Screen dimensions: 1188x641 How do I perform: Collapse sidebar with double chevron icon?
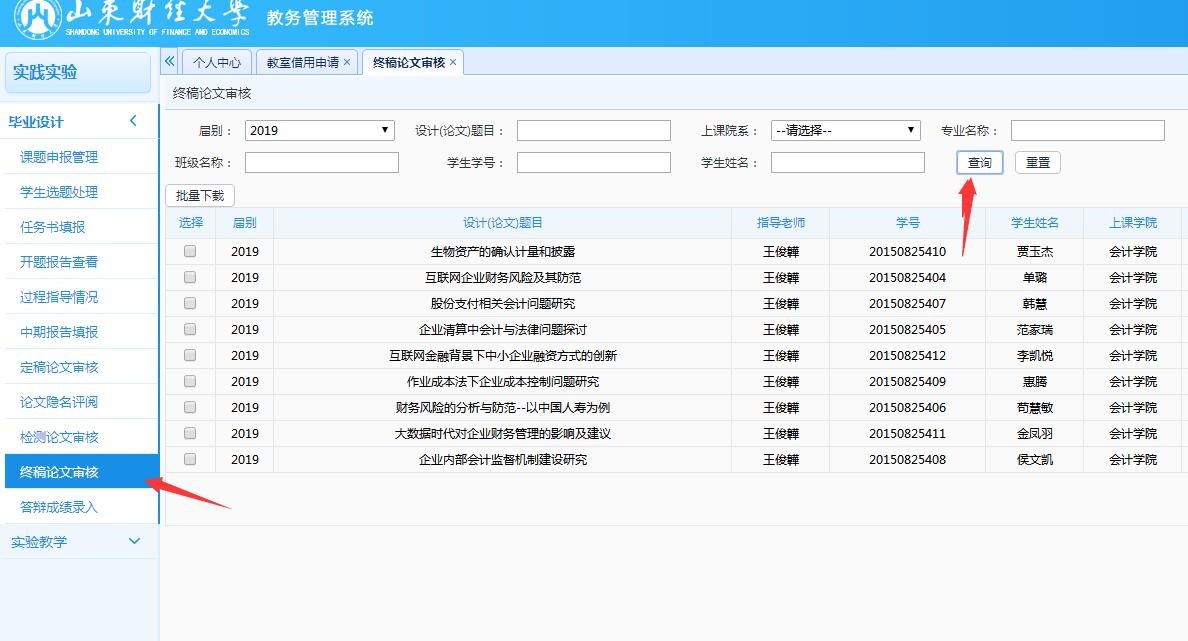[170, 62]
